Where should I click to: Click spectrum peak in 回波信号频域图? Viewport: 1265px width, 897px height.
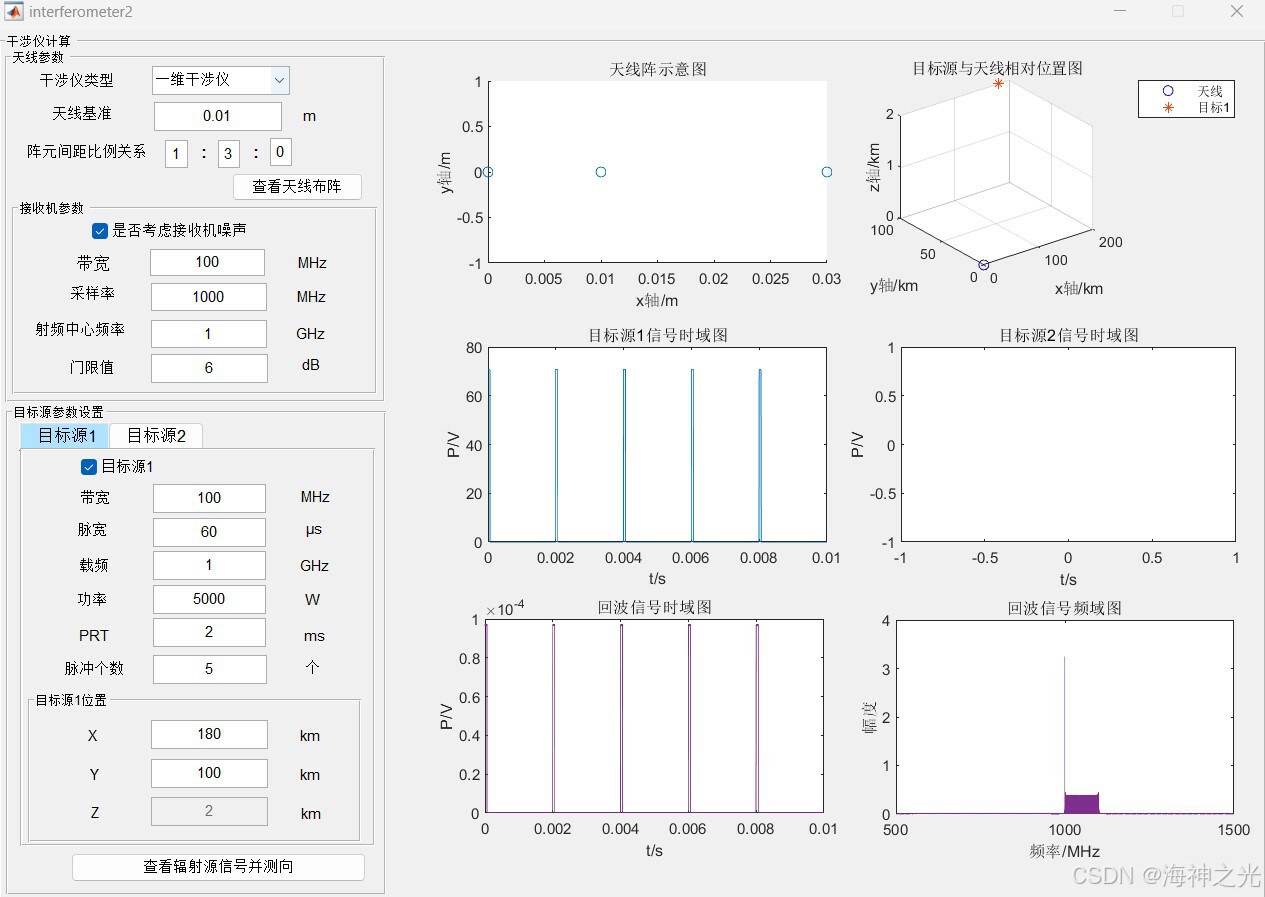[1064, 658]
